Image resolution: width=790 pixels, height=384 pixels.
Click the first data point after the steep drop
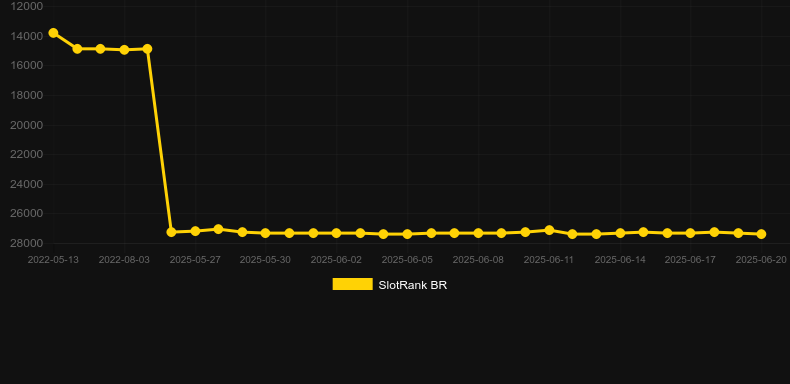[171, 232]
